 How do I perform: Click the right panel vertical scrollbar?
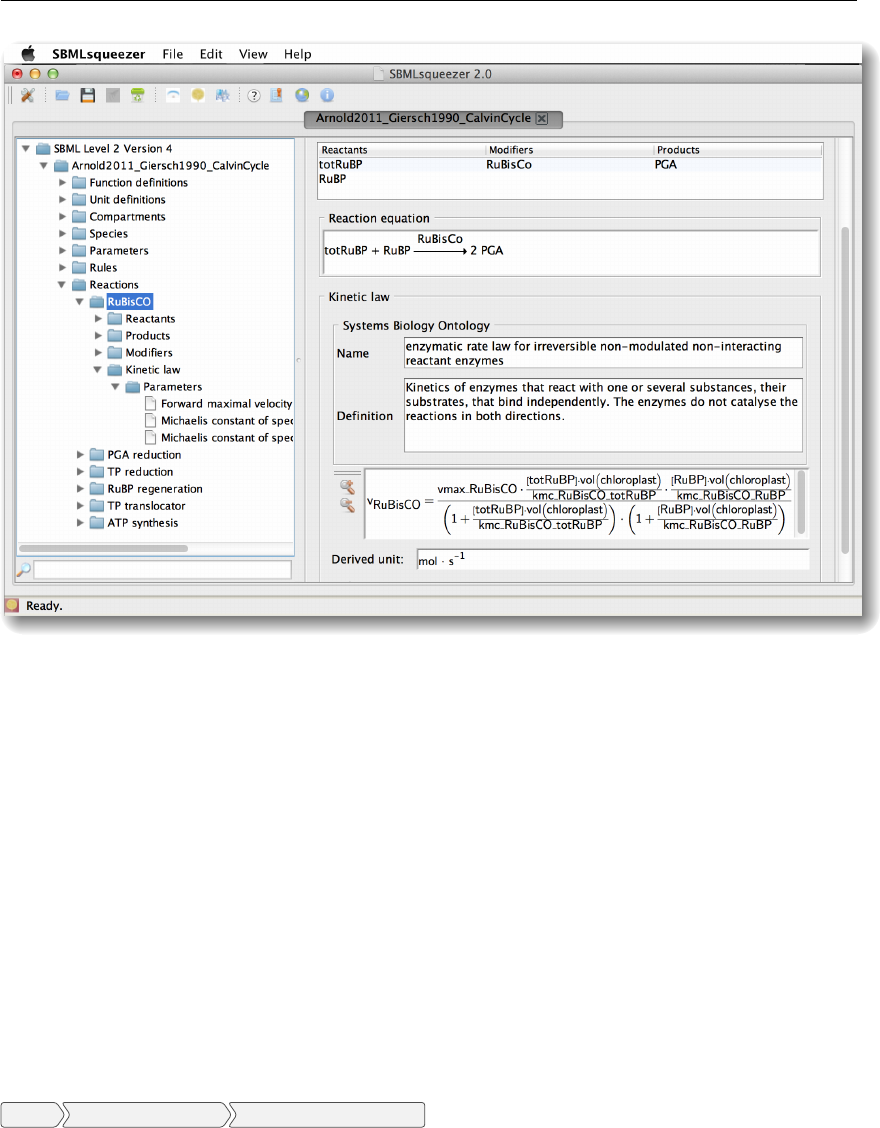[x=845, y=390]
